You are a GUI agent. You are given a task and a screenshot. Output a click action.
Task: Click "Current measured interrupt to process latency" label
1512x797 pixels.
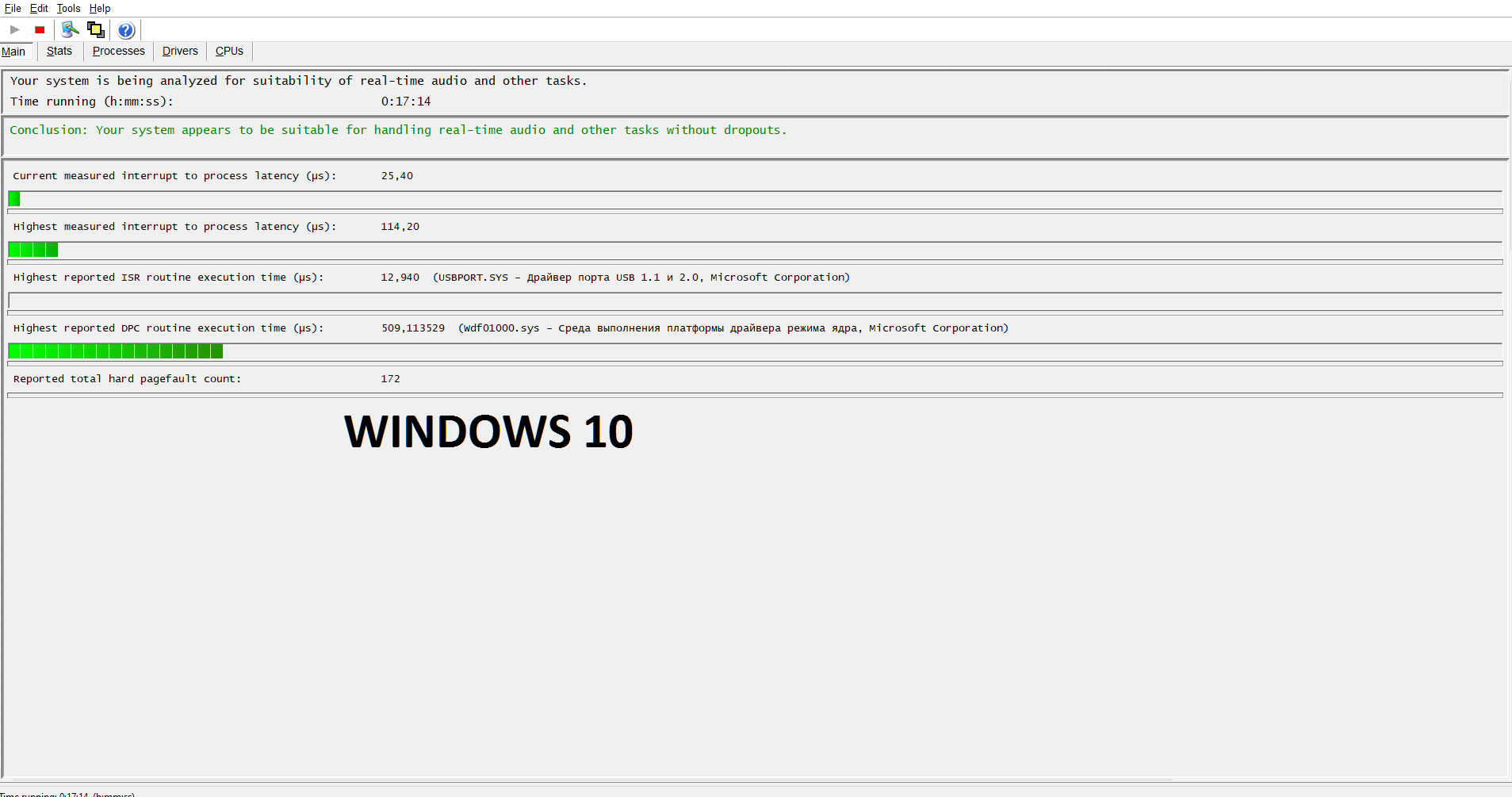point(175,176)
